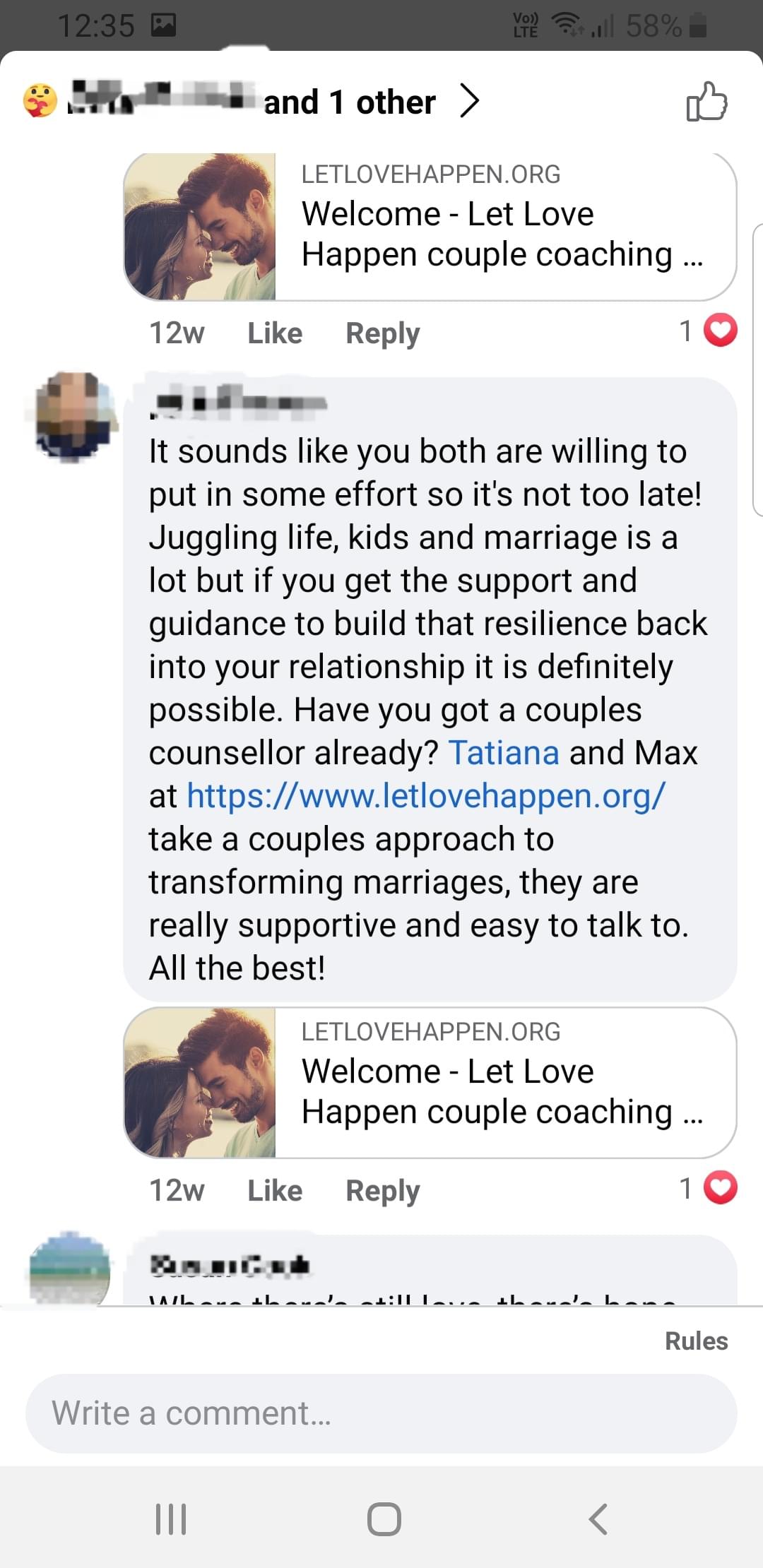
Task: Open the group Rules
Action: (x=697, y=1341)
